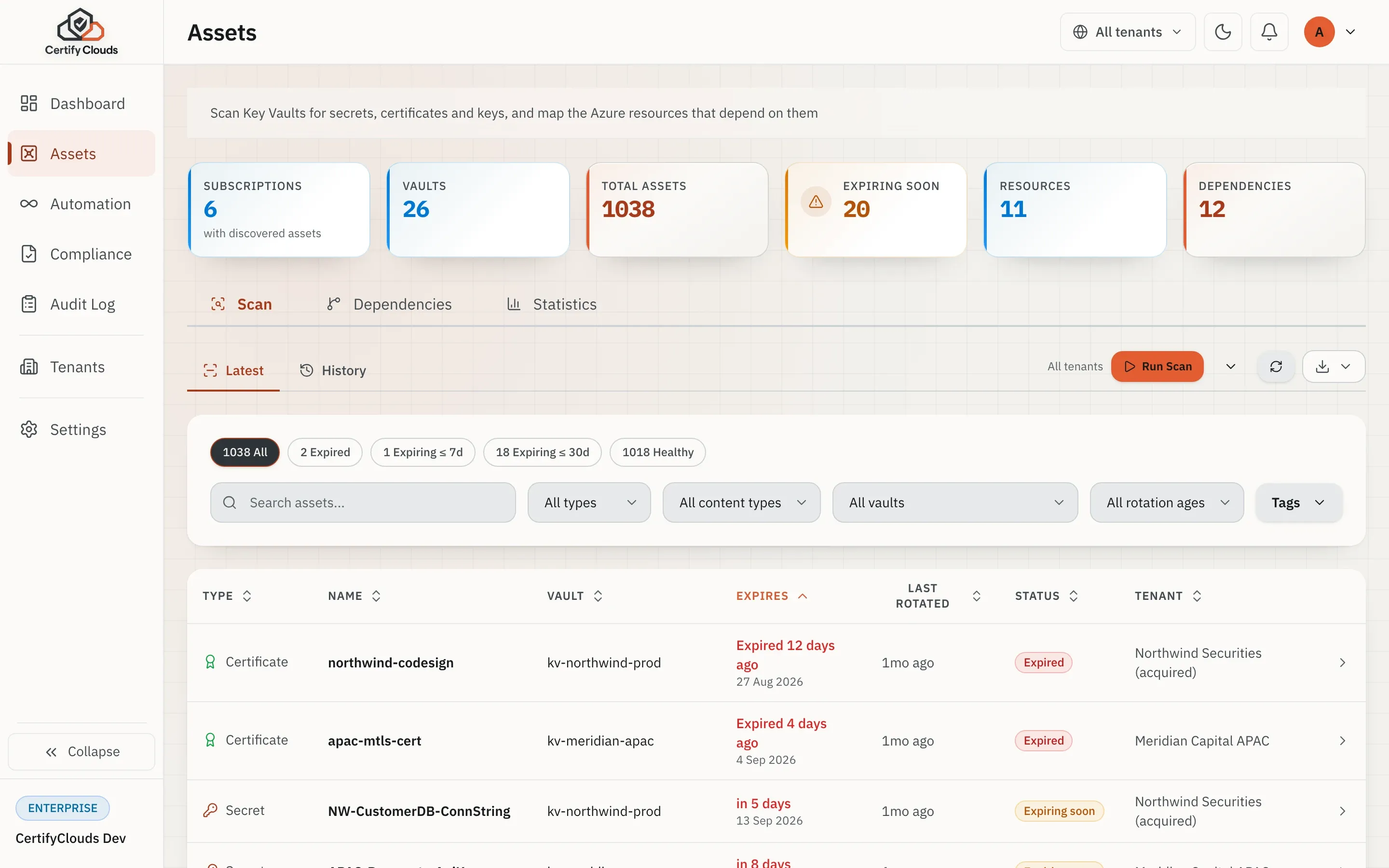Click NW-CustomerDB-ConnString secret key icon
1389x868 pixels.
click(210, 810)
